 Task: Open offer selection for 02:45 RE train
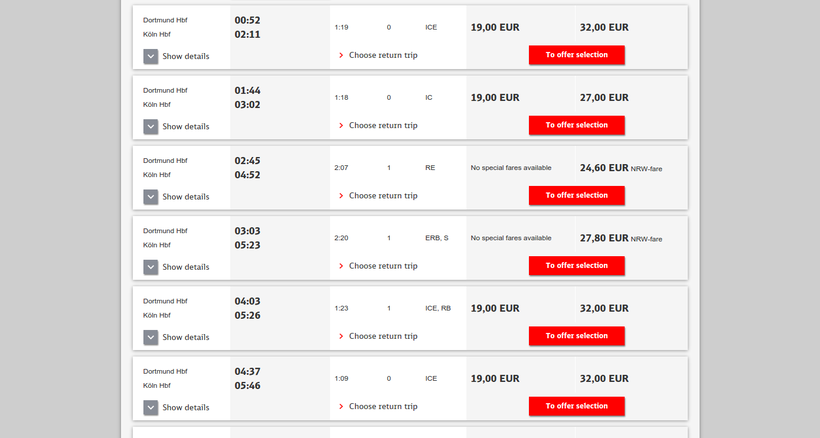pyautogui.click(x=576, y=195)
